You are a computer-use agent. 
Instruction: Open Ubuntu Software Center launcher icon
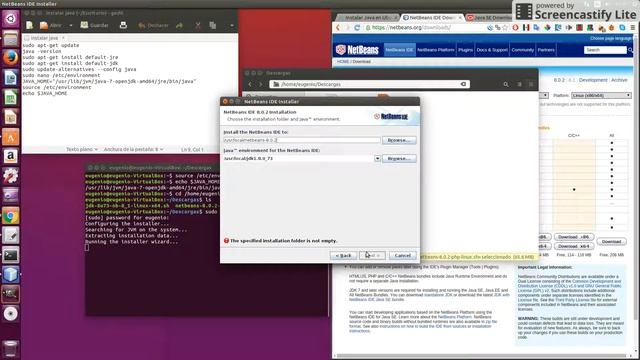pos(11,137)
